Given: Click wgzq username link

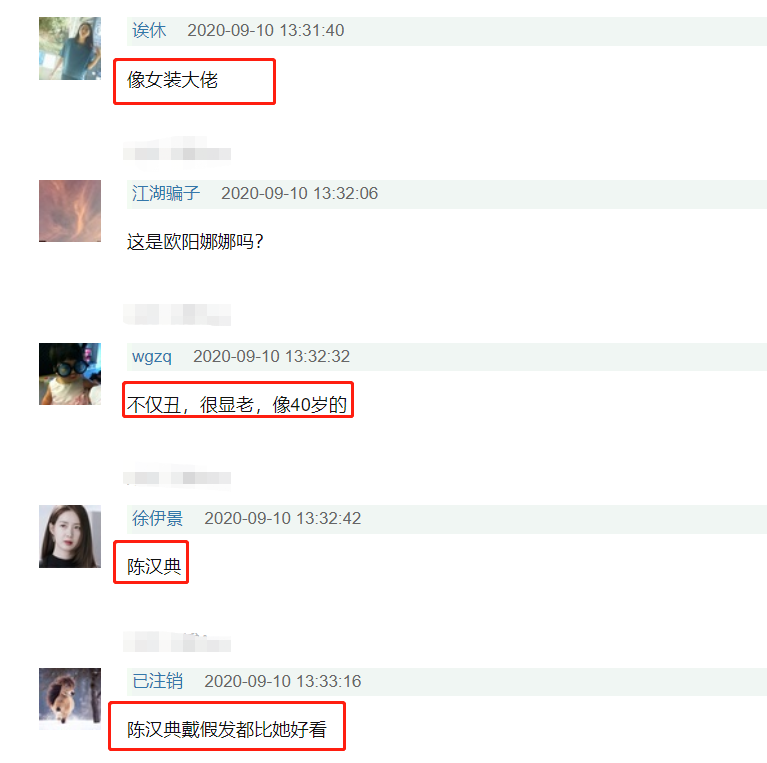Looking at the screenshot, I should pos(152,357).
